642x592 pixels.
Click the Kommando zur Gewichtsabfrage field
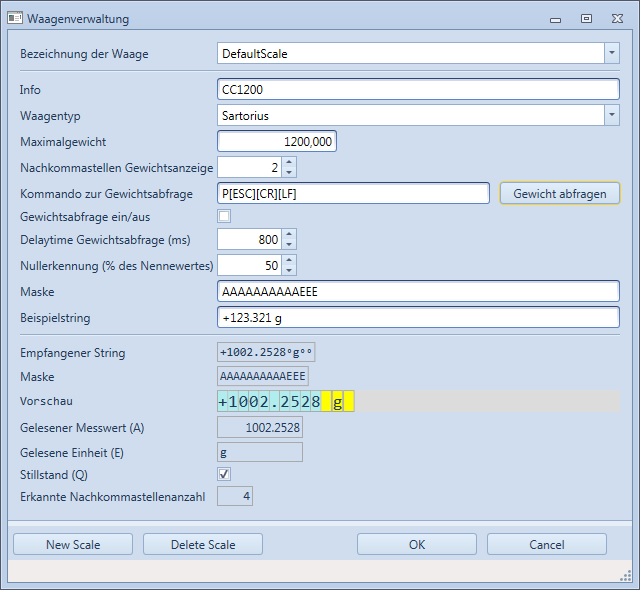pos(353,193)
